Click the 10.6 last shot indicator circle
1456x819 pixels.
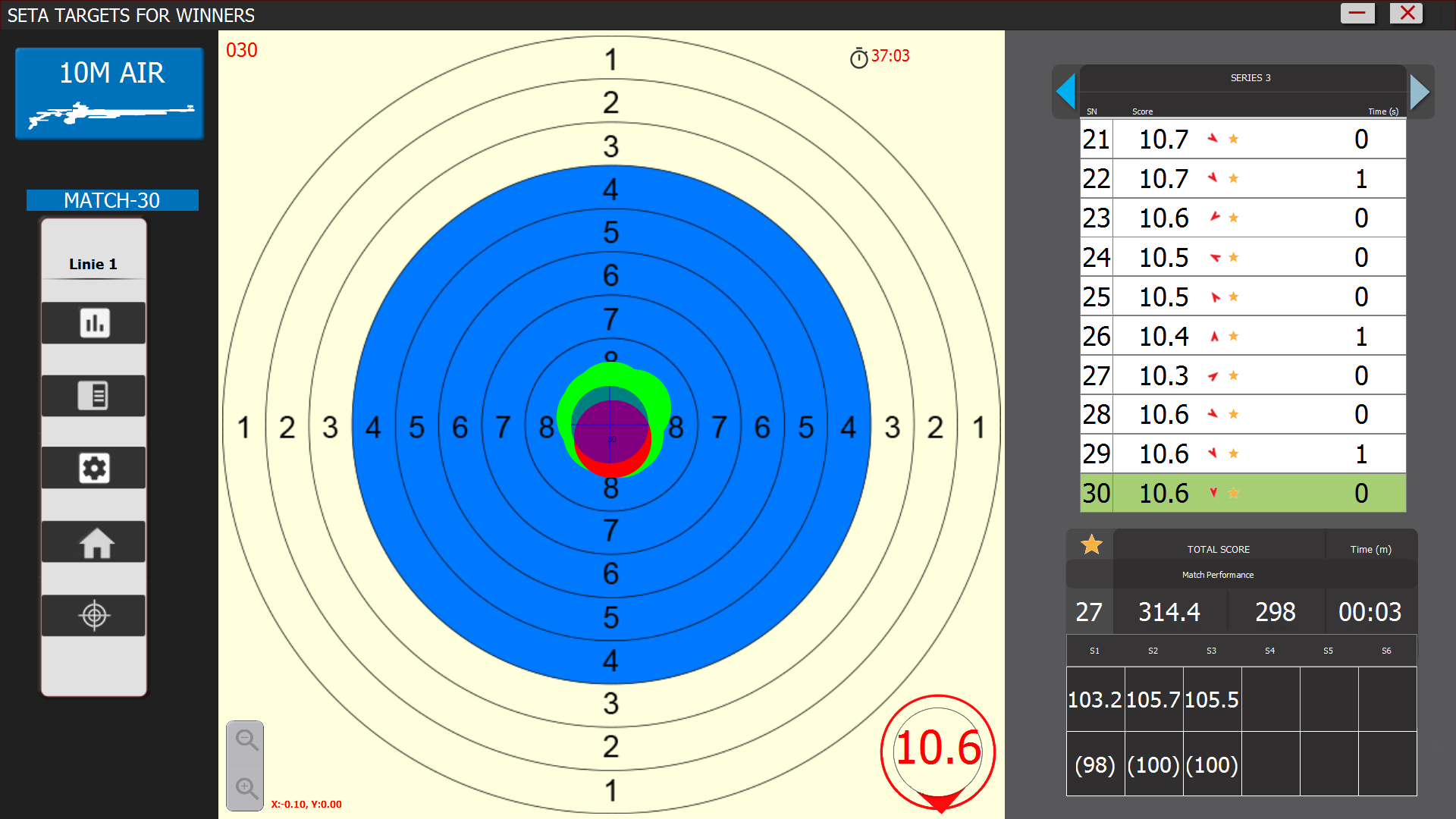938,749
